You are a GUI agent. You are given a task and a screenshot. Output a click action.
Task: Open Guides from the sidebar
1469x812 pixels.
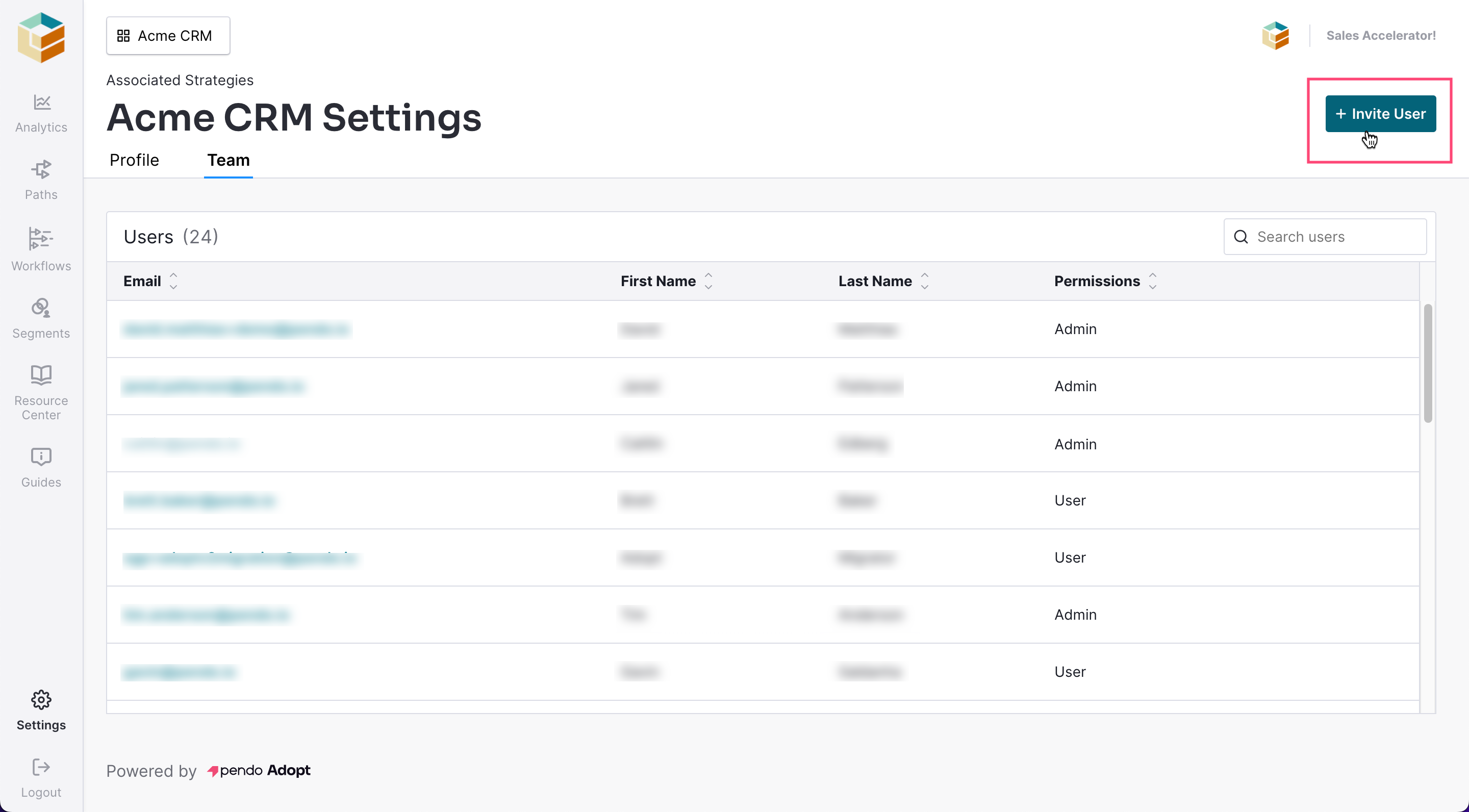[x=41, y=468]
